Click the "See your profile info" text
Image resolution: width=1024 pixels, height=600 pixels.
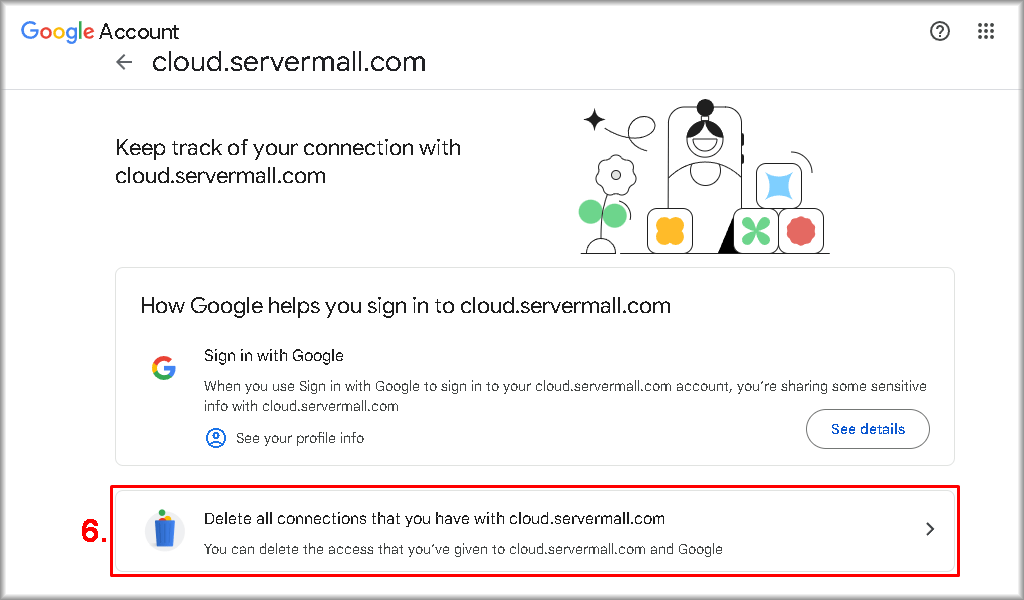coord(300,438)
